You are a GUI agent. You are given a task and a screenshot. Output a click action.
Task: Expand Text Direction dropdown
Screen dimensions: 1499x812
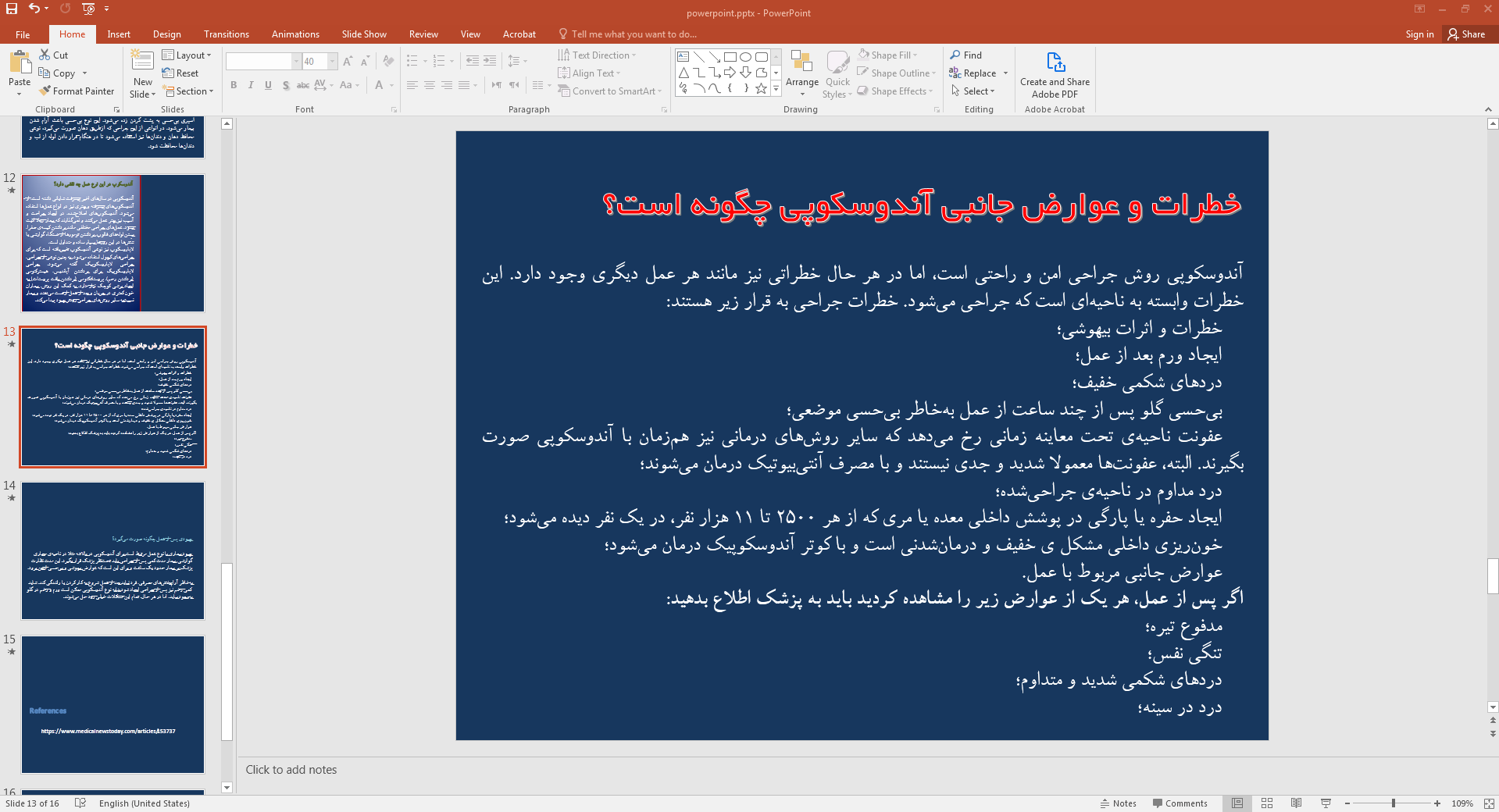(x=598, y=55)
